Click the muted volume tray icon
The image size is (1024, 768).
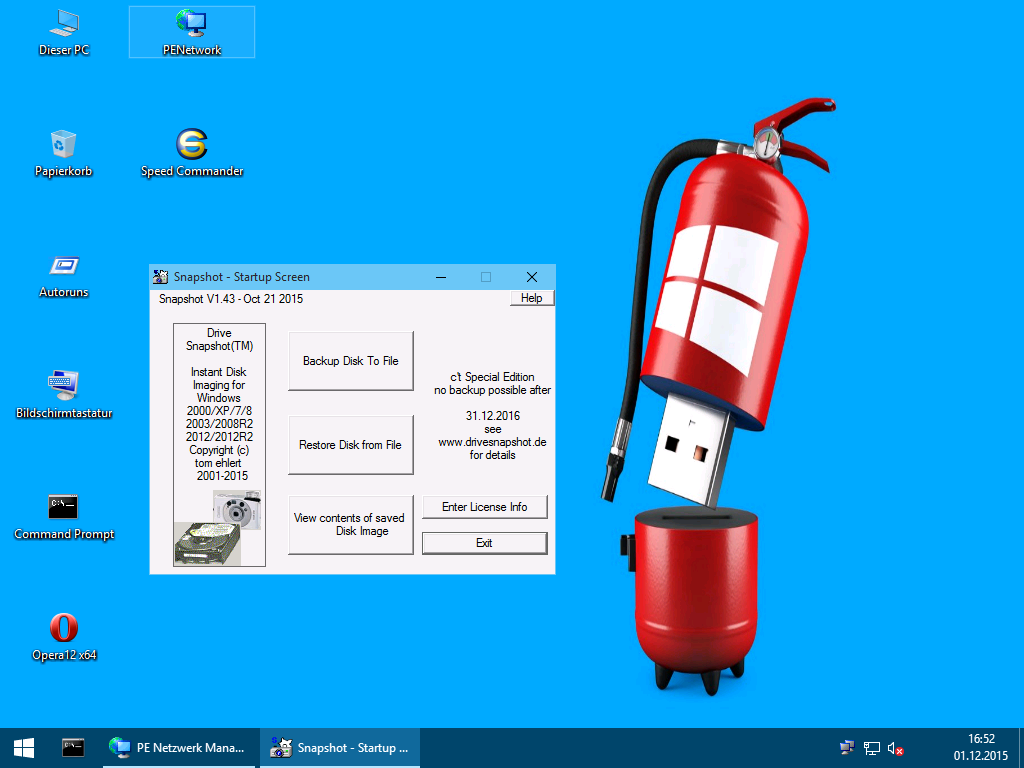pyautogui.click(x=896, y=748)
